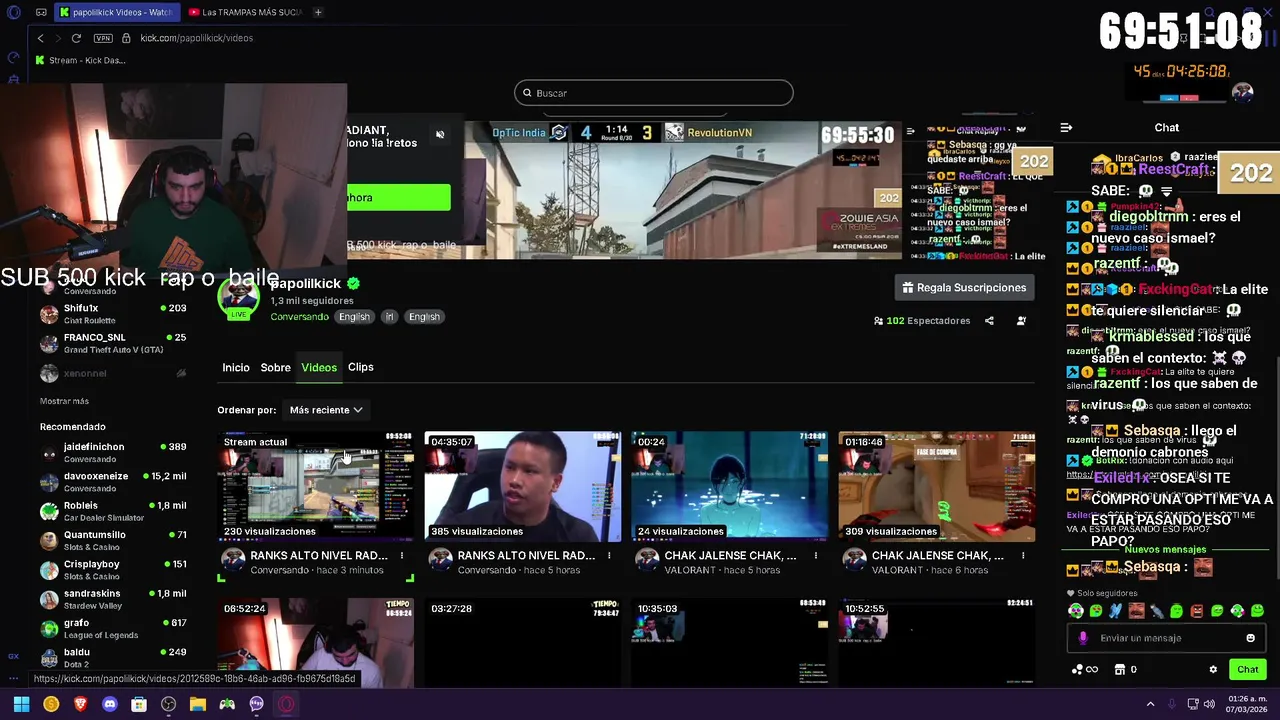Viewport: 1280px width, 720px height.
Task: Share the channel via share icon
Action: point(989,321)
